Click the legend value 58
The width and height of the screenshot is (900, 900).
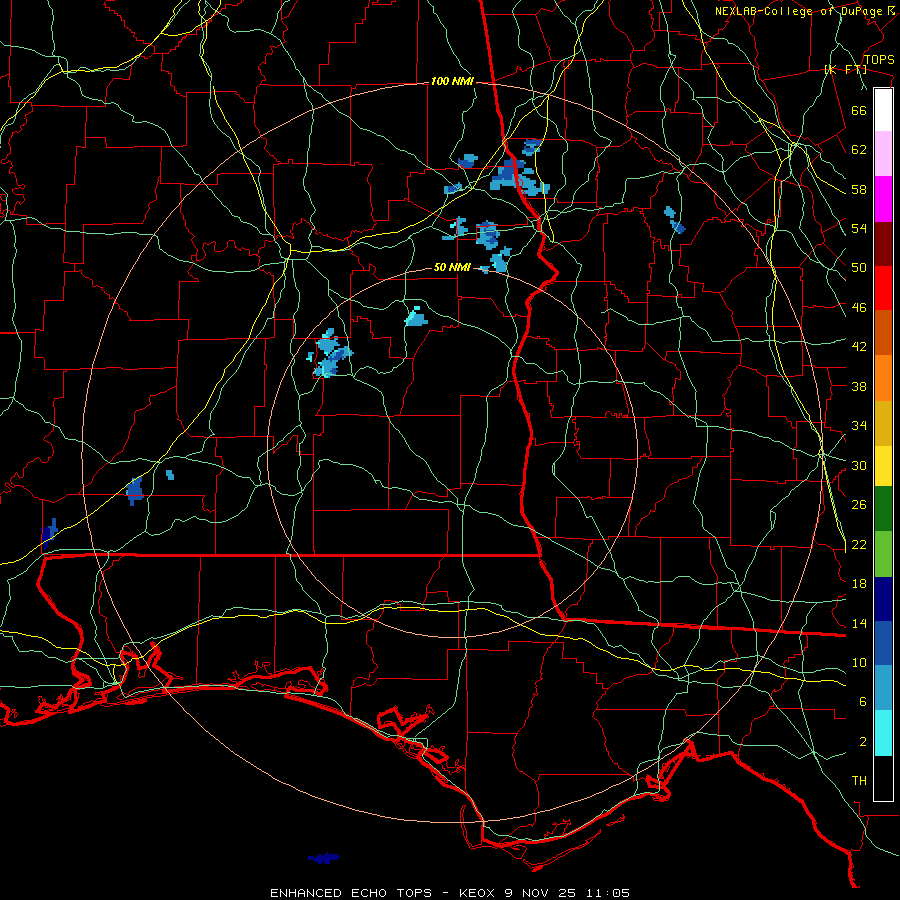coord(859,189)
